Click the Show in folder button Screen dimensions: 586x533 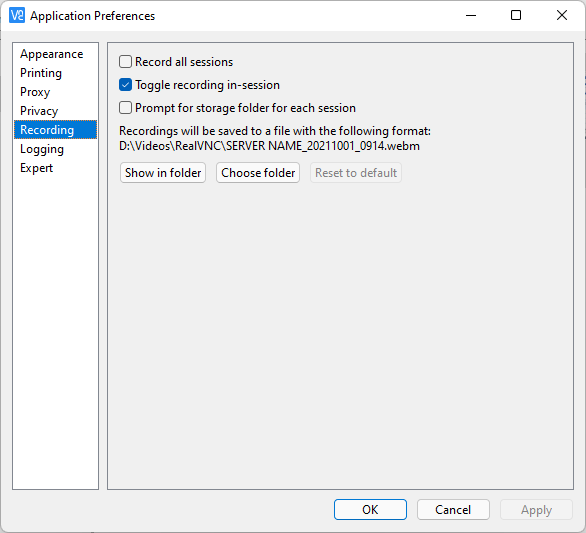163,173
